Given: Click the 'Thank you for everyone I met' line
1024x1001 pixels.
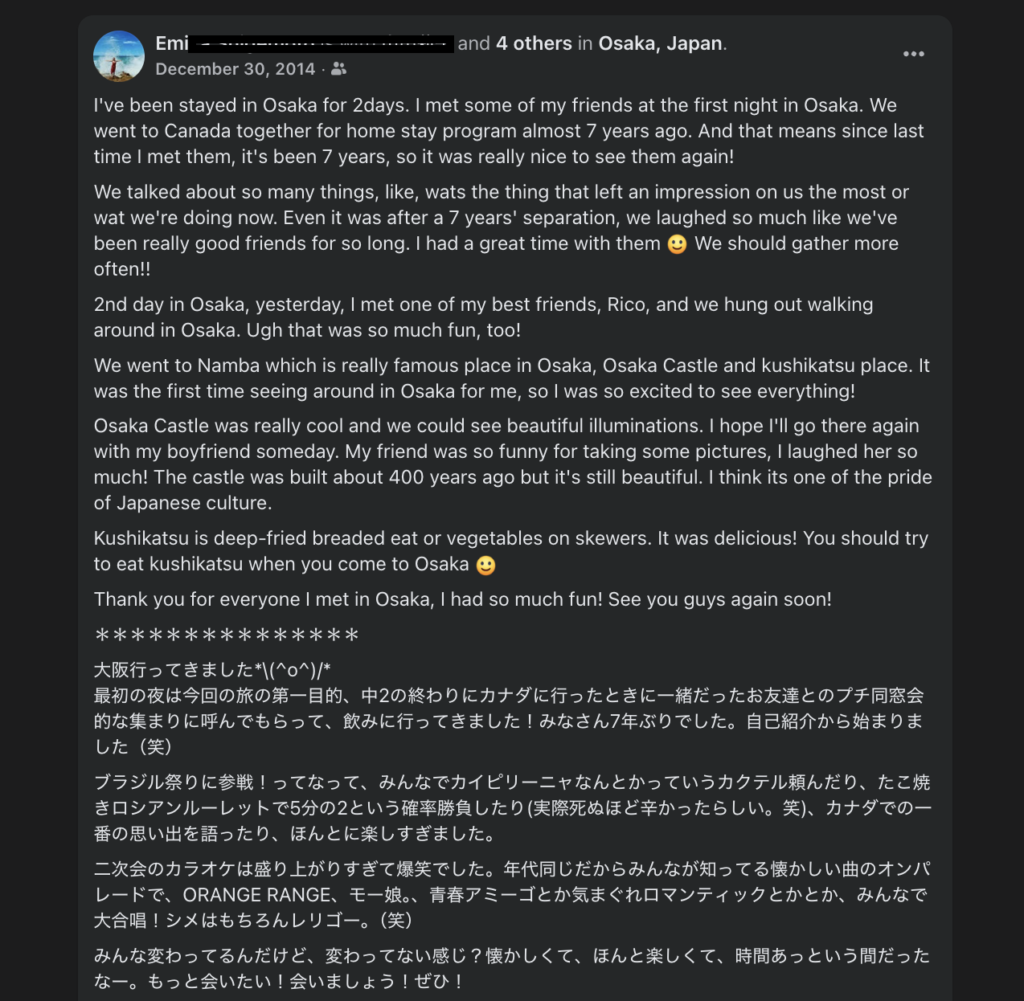Looking at the screenshot, I should [x=463, y=599].
